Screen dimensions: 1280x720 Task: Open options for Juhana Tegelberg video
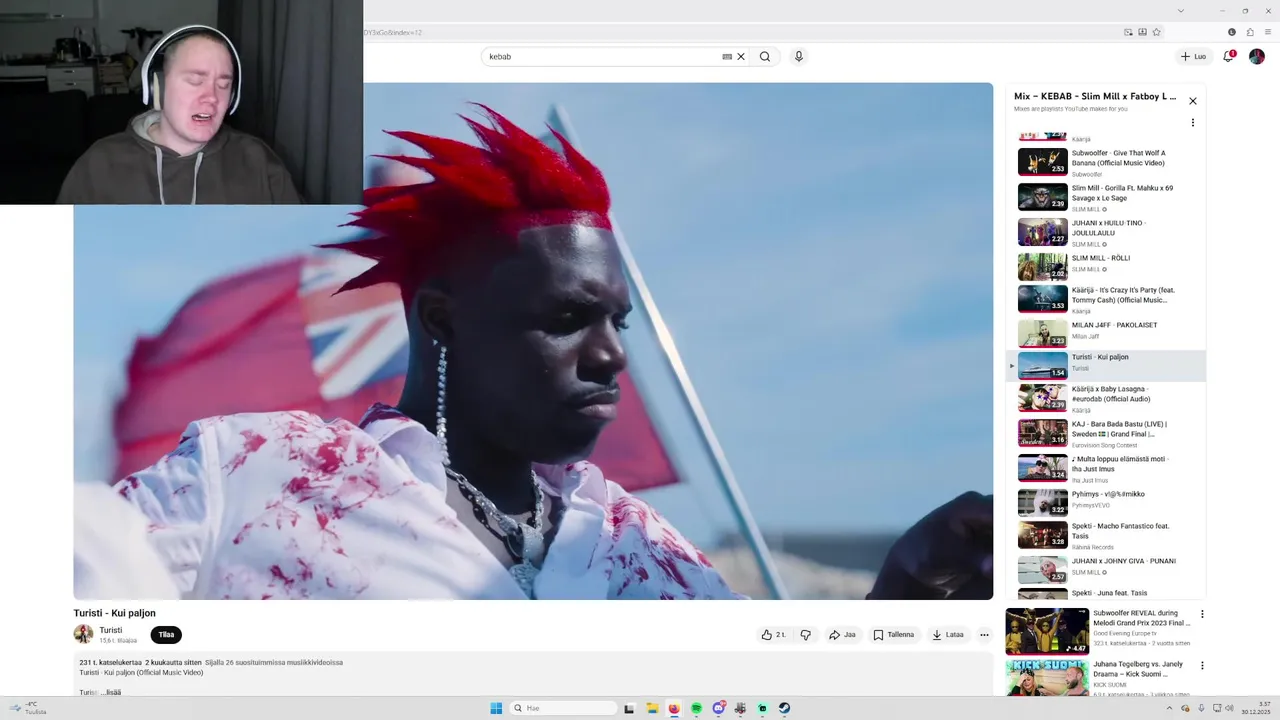[1202, 666]
